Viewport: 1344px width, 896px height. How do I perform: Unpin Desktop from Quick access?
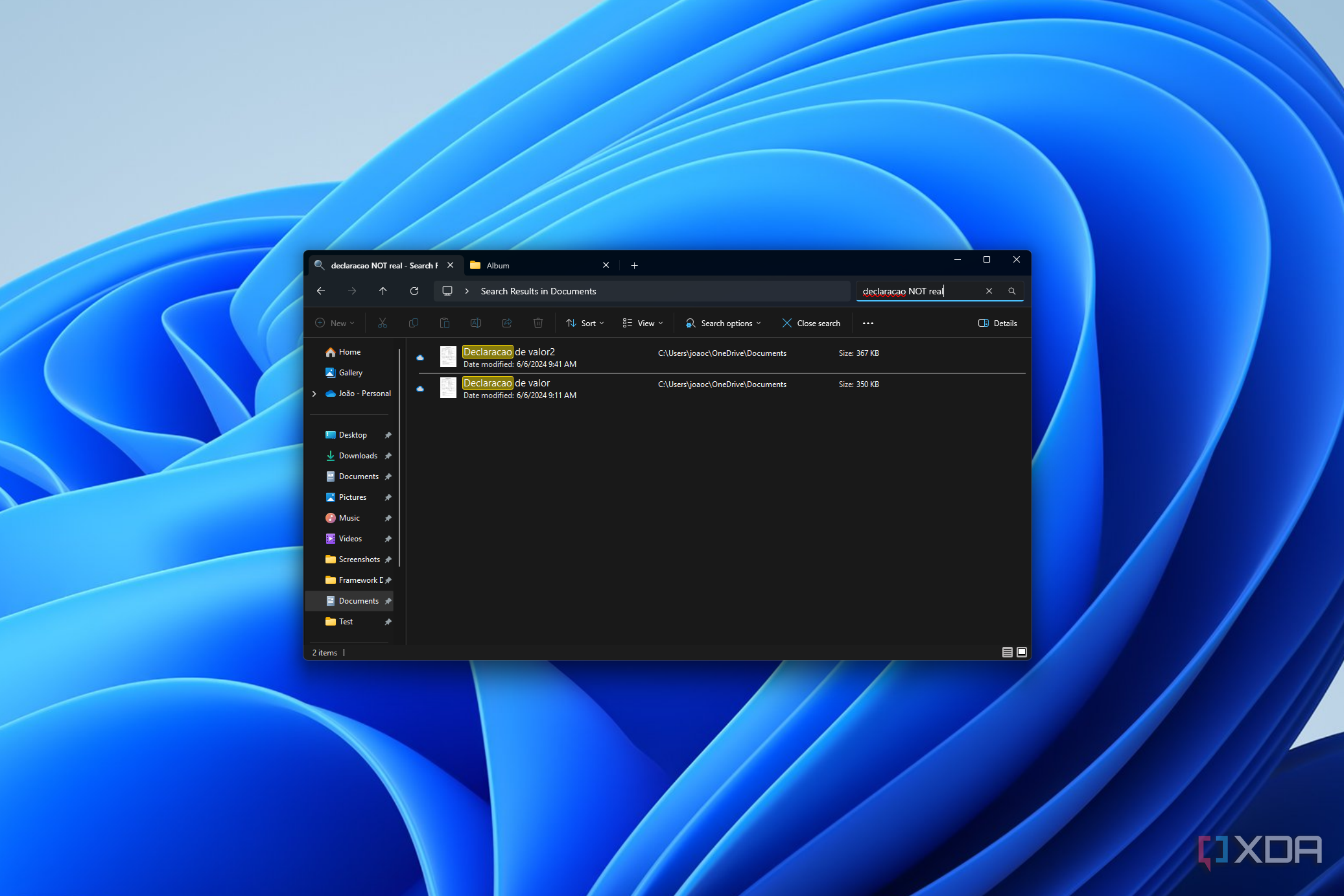[x=388, y=435]
